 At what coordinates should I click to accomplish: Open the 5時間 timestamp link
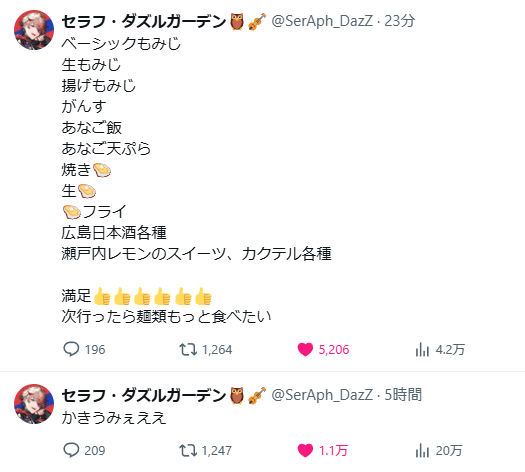coord(403,395)
